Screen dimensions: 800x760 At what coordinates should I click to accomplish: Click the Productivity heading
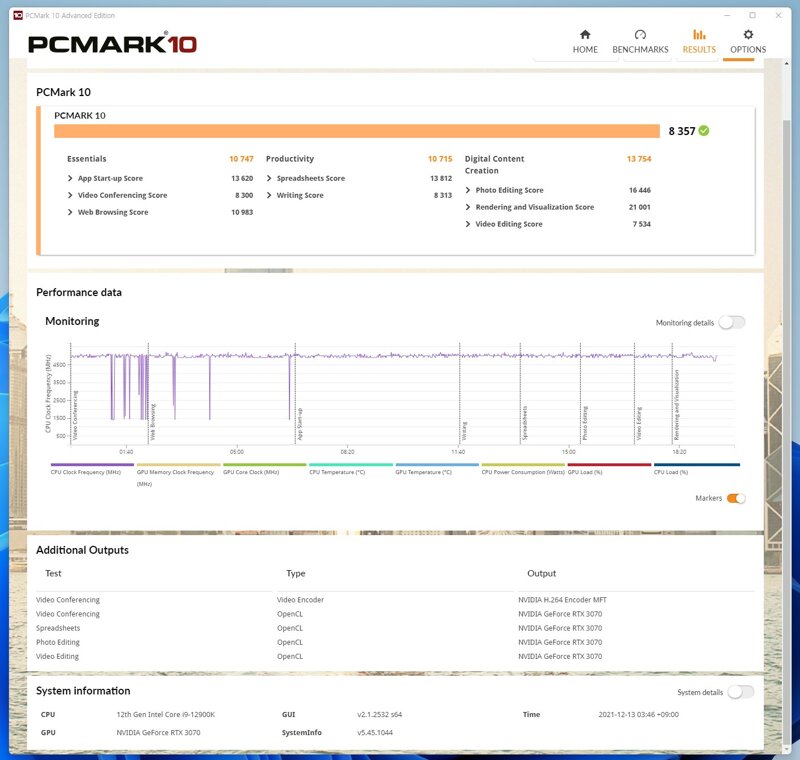290,159
